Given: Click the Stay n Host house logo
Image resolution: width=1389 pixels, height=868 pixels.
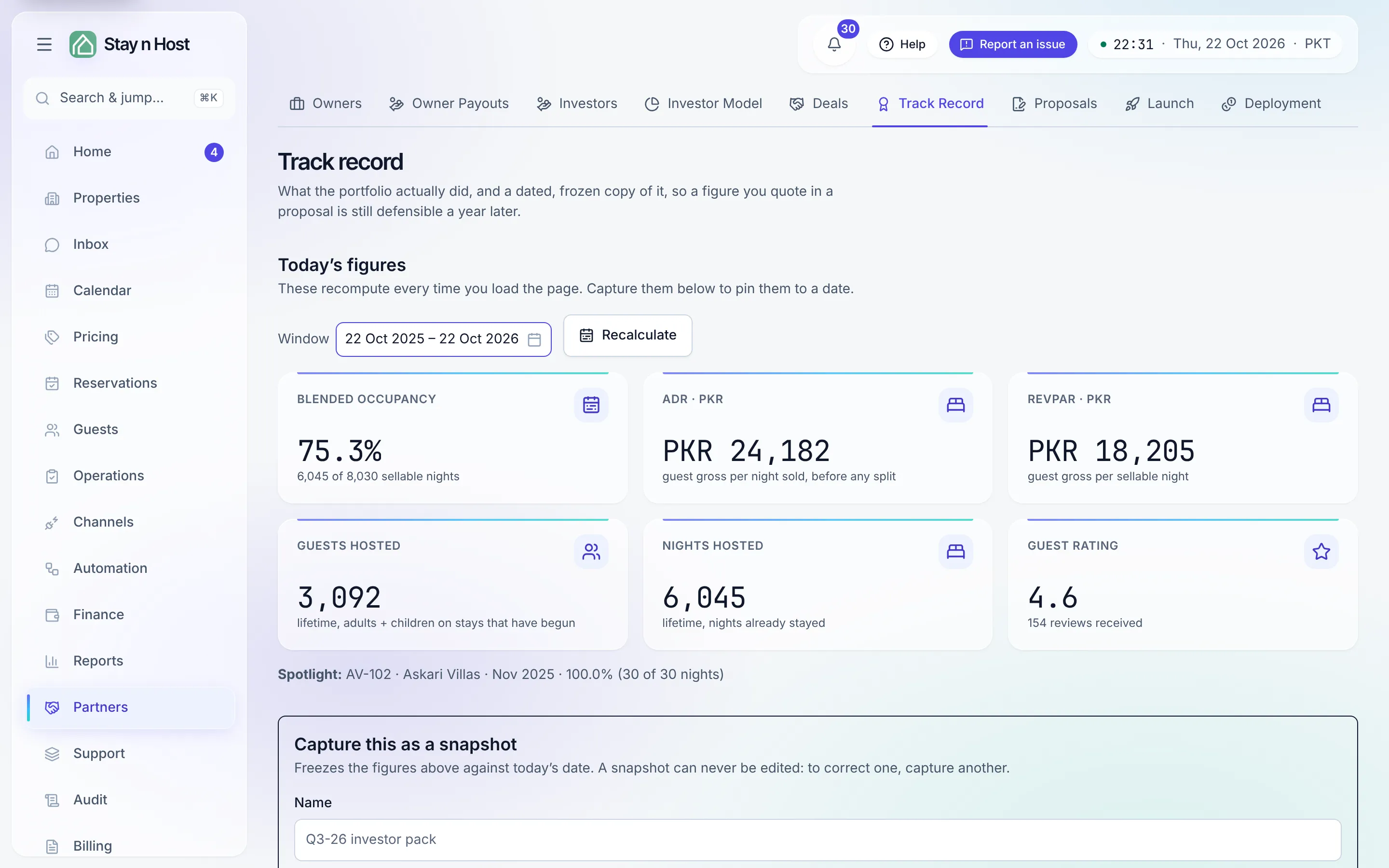Looking at the screenshot, I should (x=82, y=44).
